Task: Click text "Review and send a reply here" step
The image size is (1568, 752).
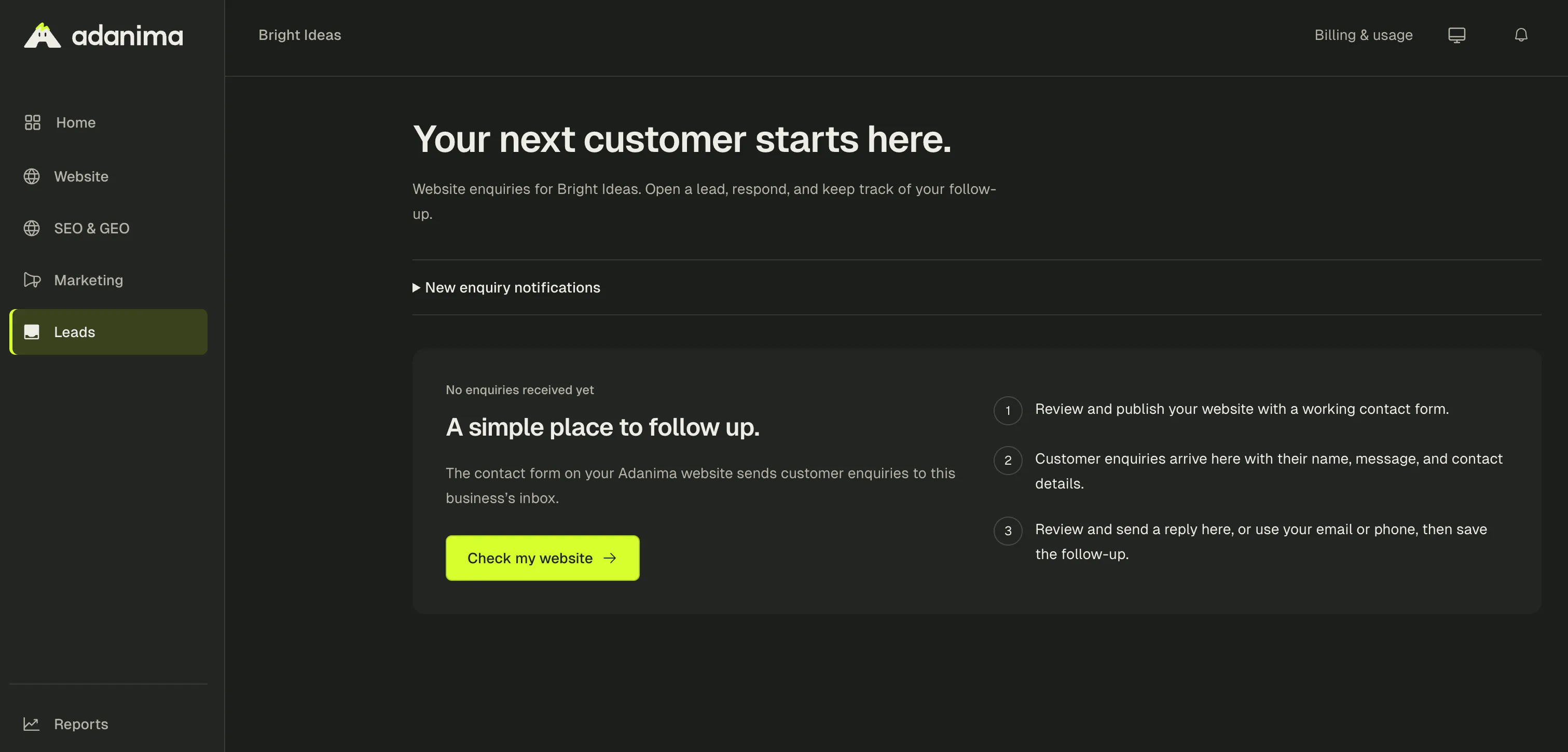Action: (x=1261, y=541)
